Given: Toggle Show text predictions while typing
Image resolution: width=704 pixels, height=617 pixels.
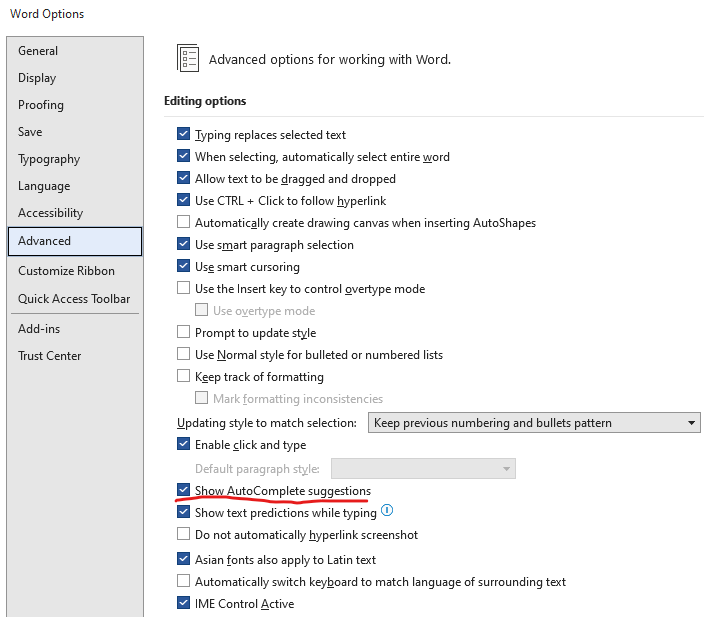Looking at the screenshot, I should point(183,512).
